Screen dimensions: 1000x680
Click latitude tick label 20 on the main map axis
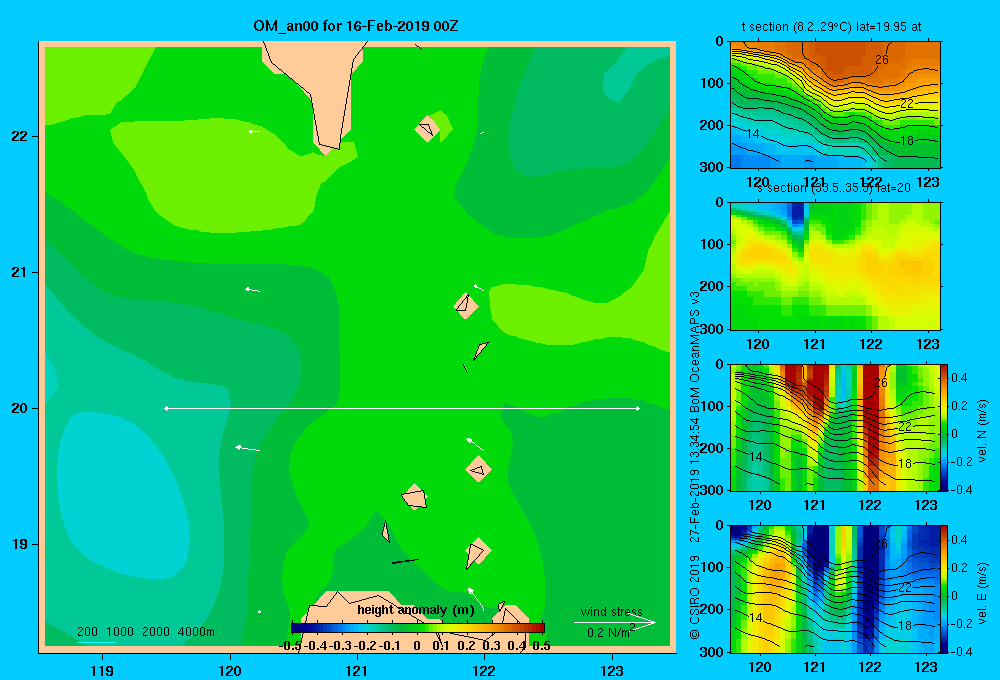(19, 408)
